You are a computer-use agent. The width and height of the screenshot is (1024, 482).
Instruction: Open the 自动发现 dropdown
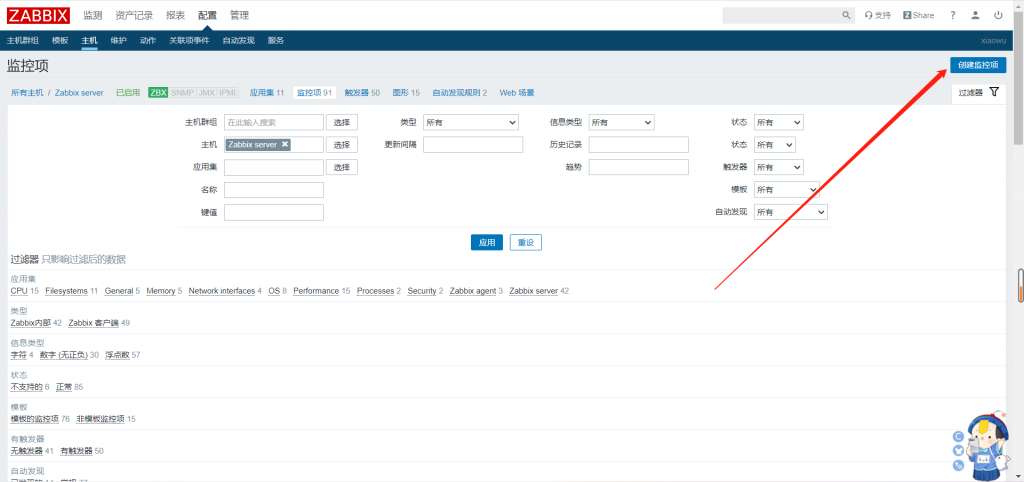coord(790,212)
